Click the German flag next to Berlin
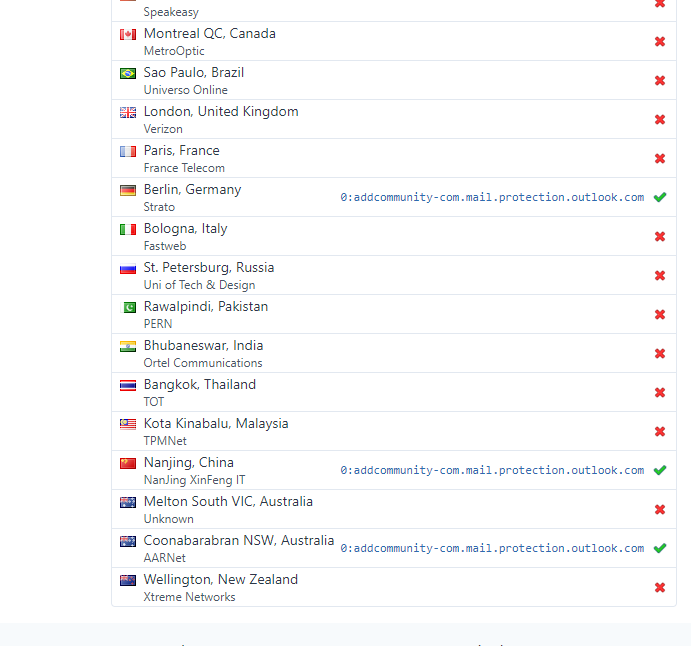 click(x=128, y=191)
